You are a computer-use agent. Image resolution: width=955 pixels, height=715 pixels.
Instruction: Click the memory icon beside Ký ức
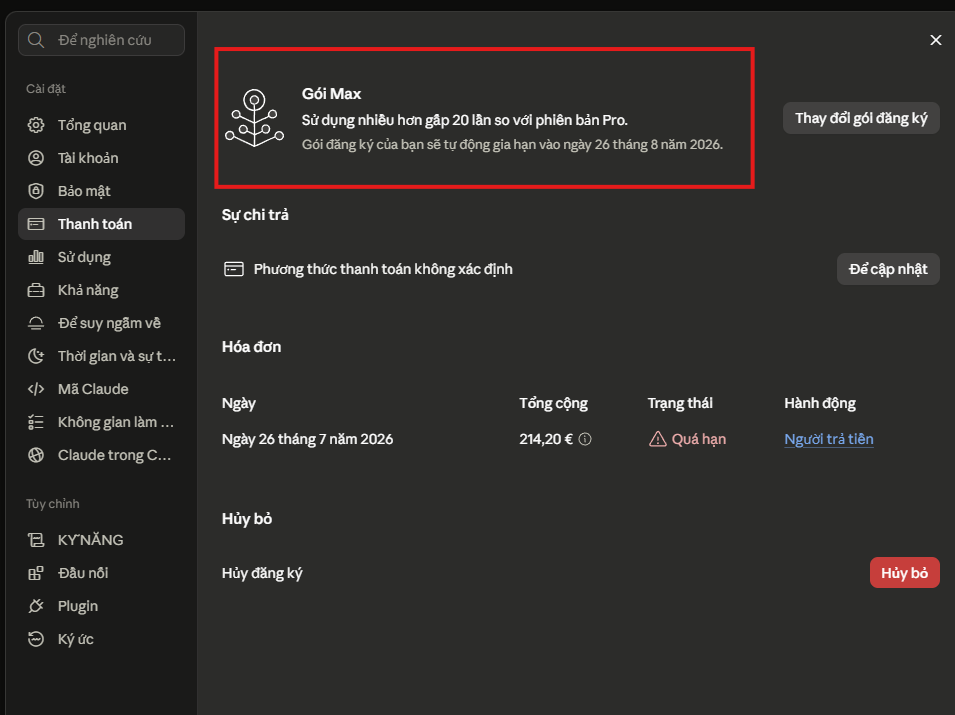click(36, 639)
